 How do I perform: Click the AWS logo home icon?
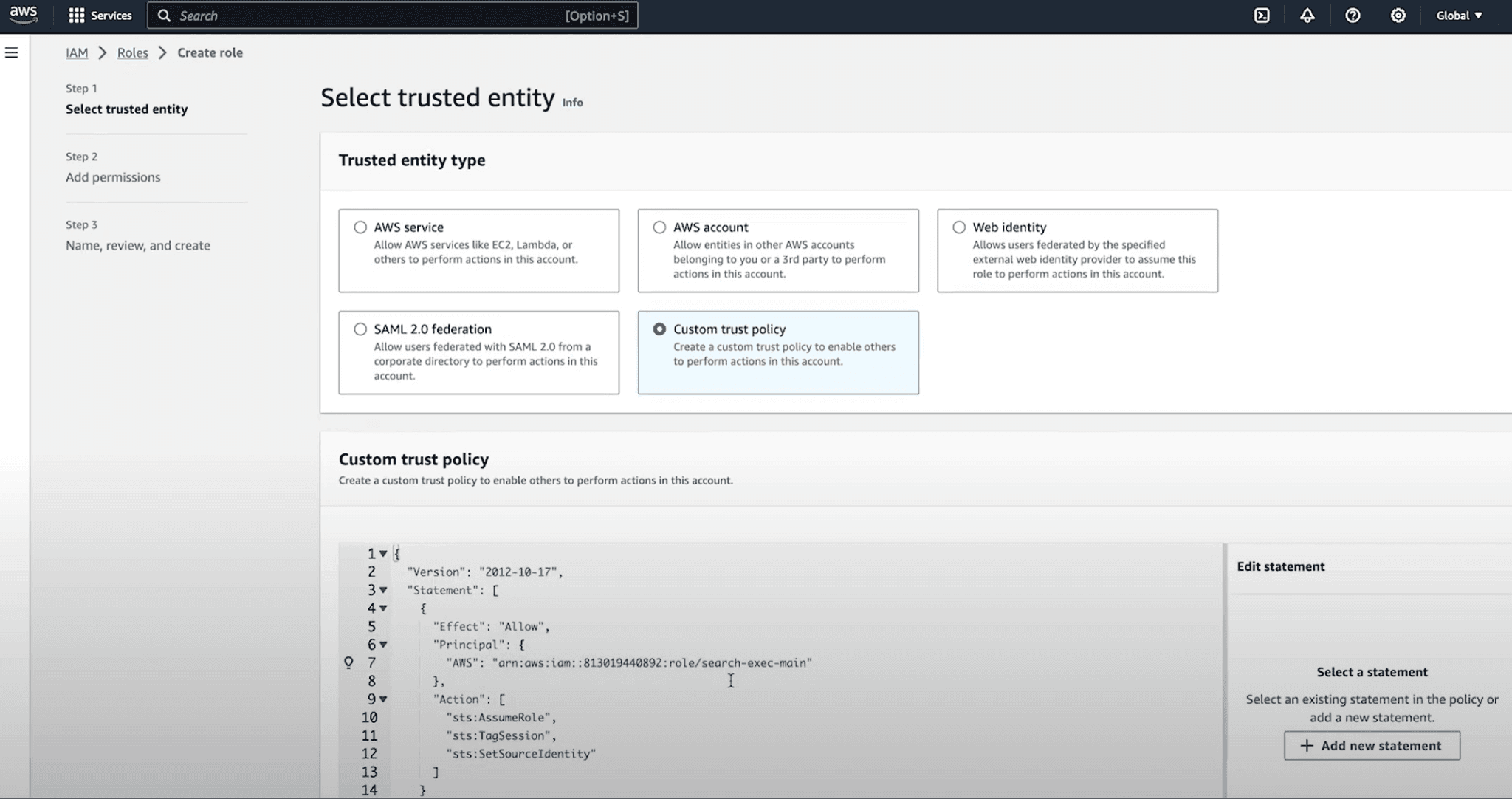coord(24,15)
